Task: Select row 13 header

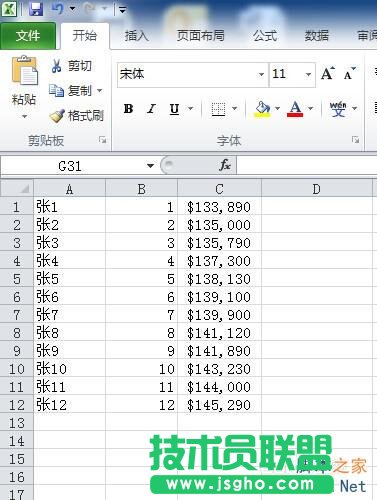Action: (17, 423)
